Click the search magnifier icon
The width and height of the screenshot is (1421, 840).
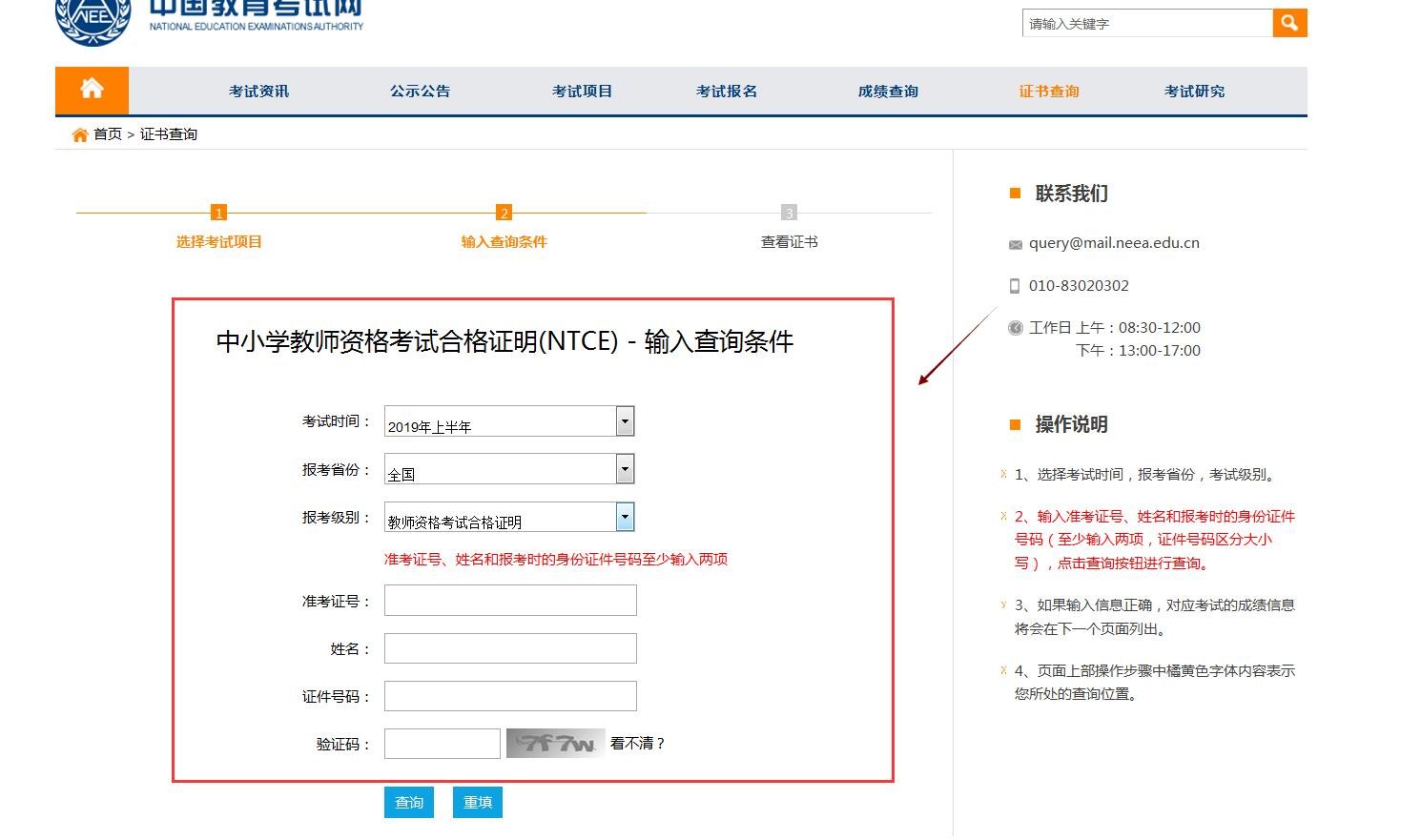point(1289,22)
